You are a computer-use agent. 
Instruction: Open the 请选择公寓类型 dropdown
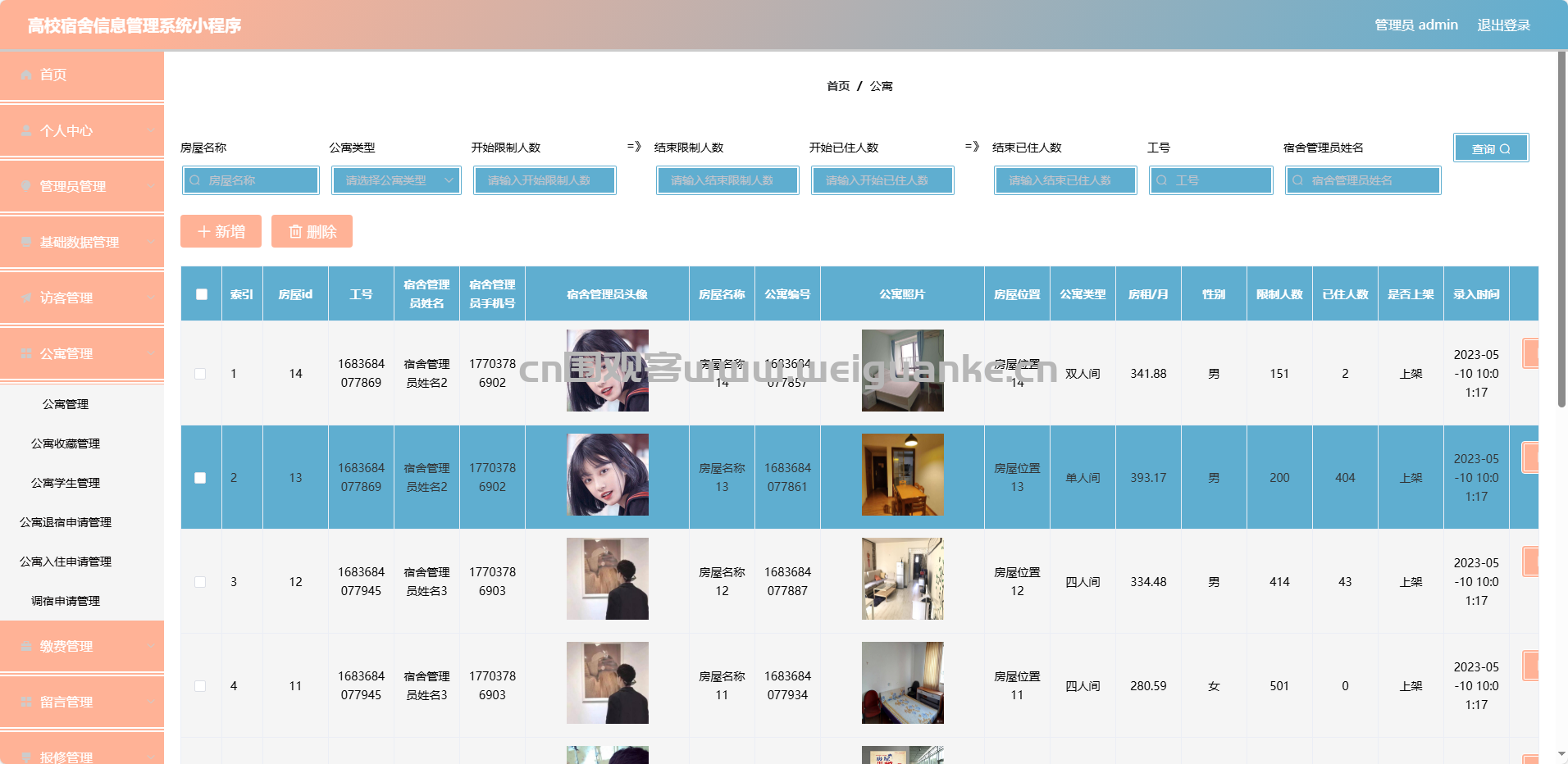pos(397,180)
